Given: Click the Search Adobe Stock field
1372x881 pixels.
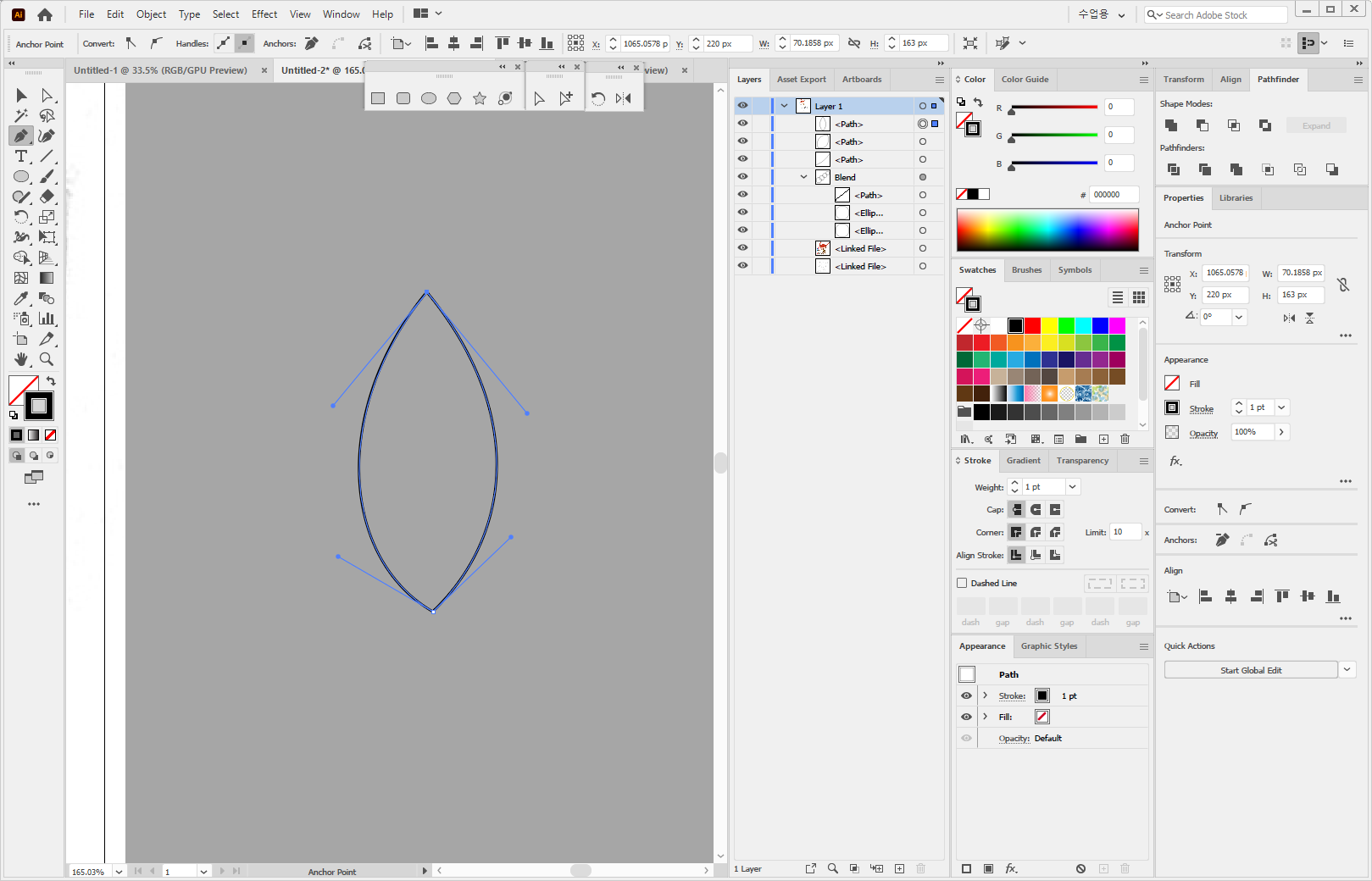Looking at the screenshot, I should coord(1216,14).
